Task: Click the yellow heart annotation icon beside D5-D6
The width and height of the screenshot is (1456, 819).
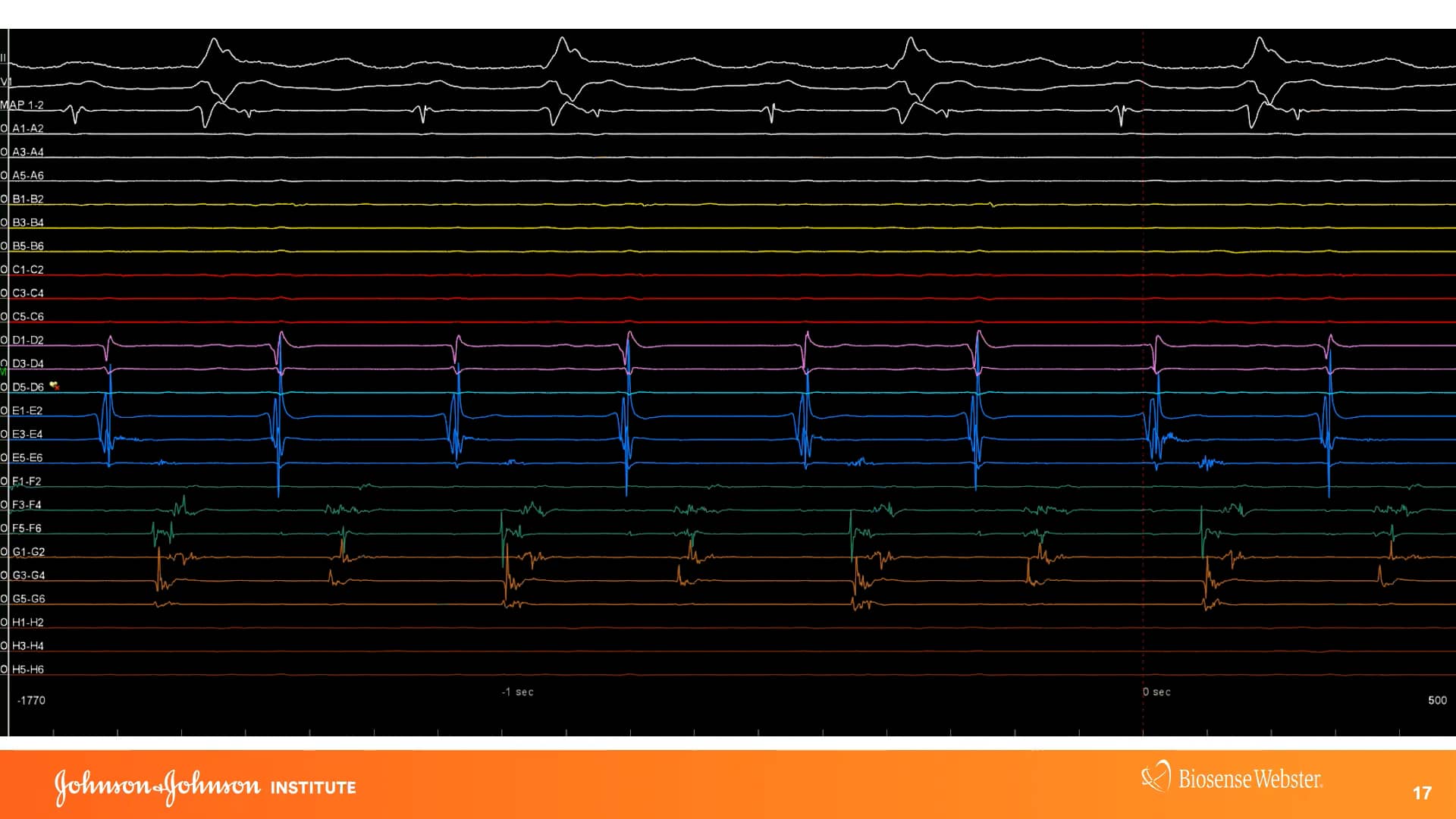Action: pos(53,385)
